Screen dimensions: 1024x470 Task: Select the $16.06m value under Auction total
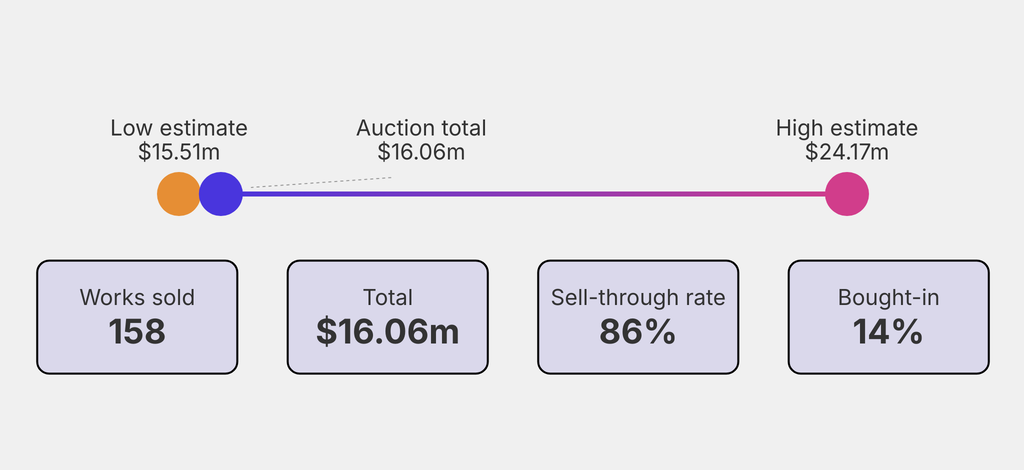point(421,152)
